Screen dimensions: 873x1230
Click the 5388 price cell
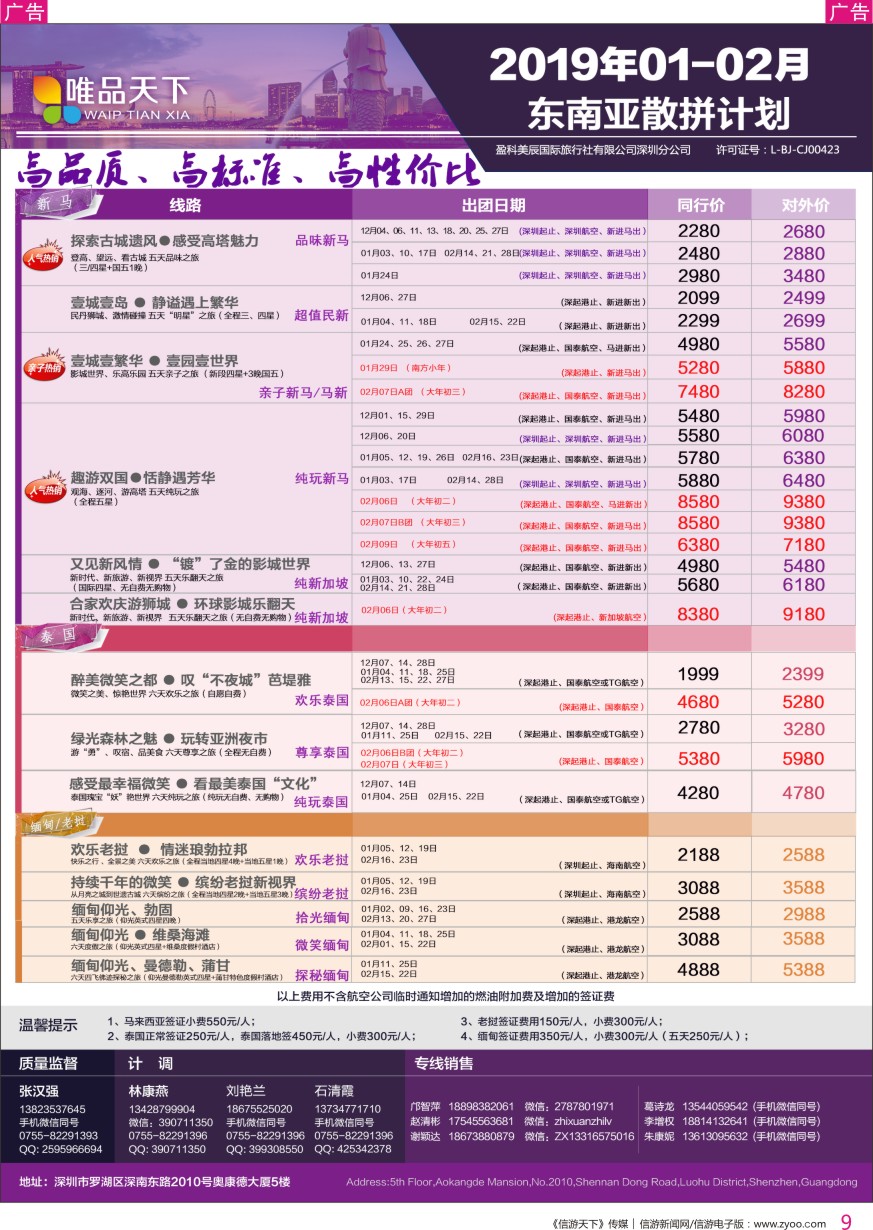[804, 969]
